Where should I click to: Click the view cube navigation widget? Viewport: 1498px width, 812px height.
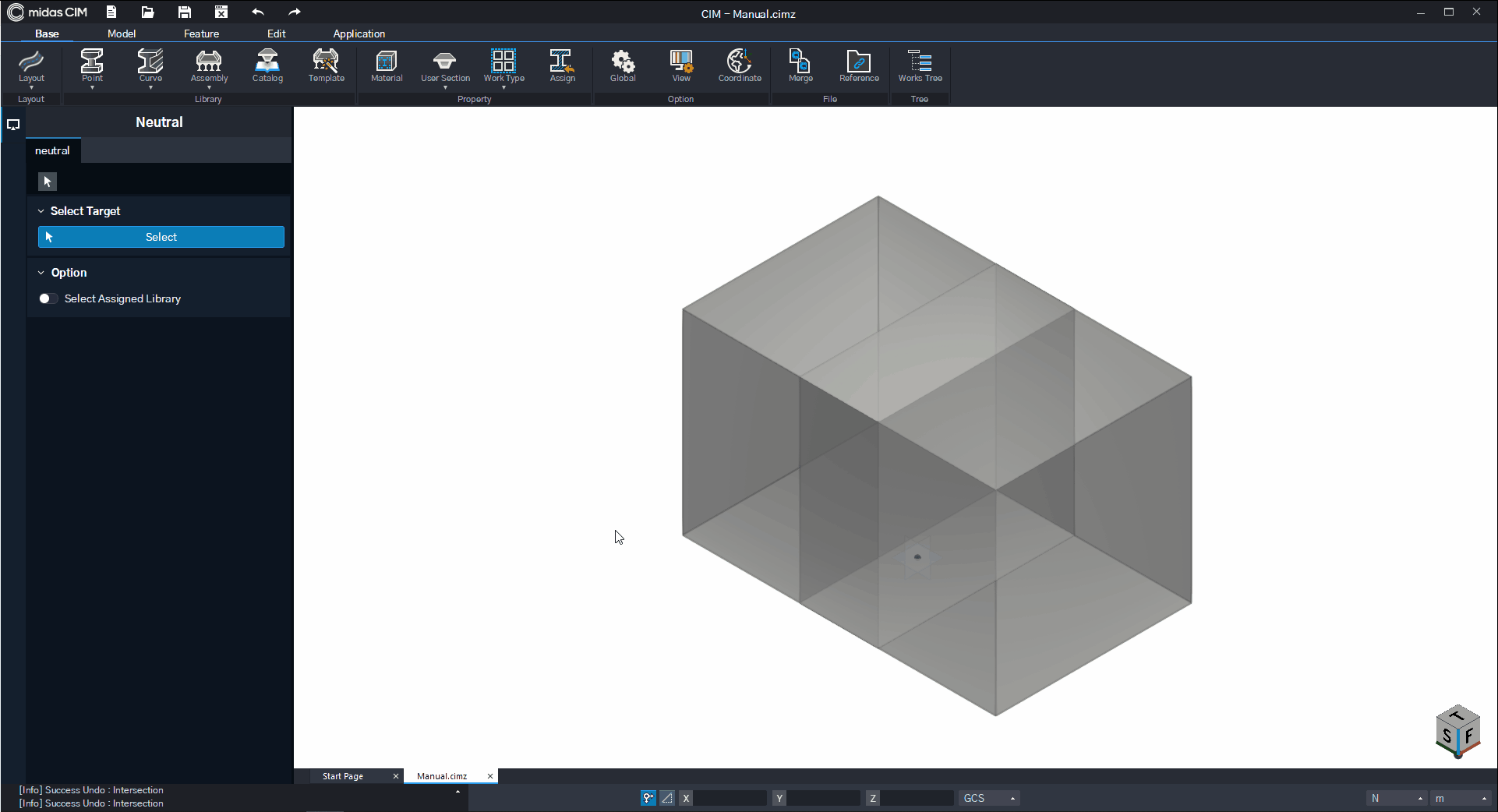(1457, 732)
